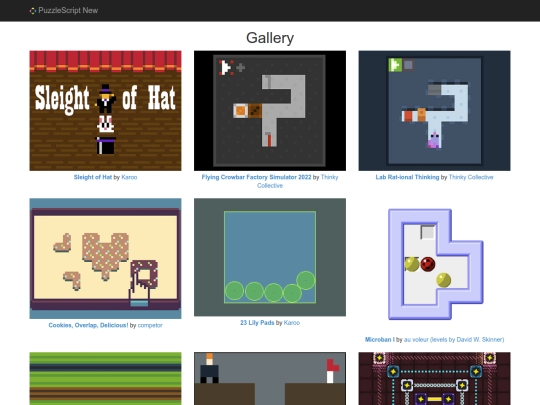This screenshot has width=540, height=405.
Task: Open the 23 Lily Pads thumbnail
Action: tap(270, 257)
